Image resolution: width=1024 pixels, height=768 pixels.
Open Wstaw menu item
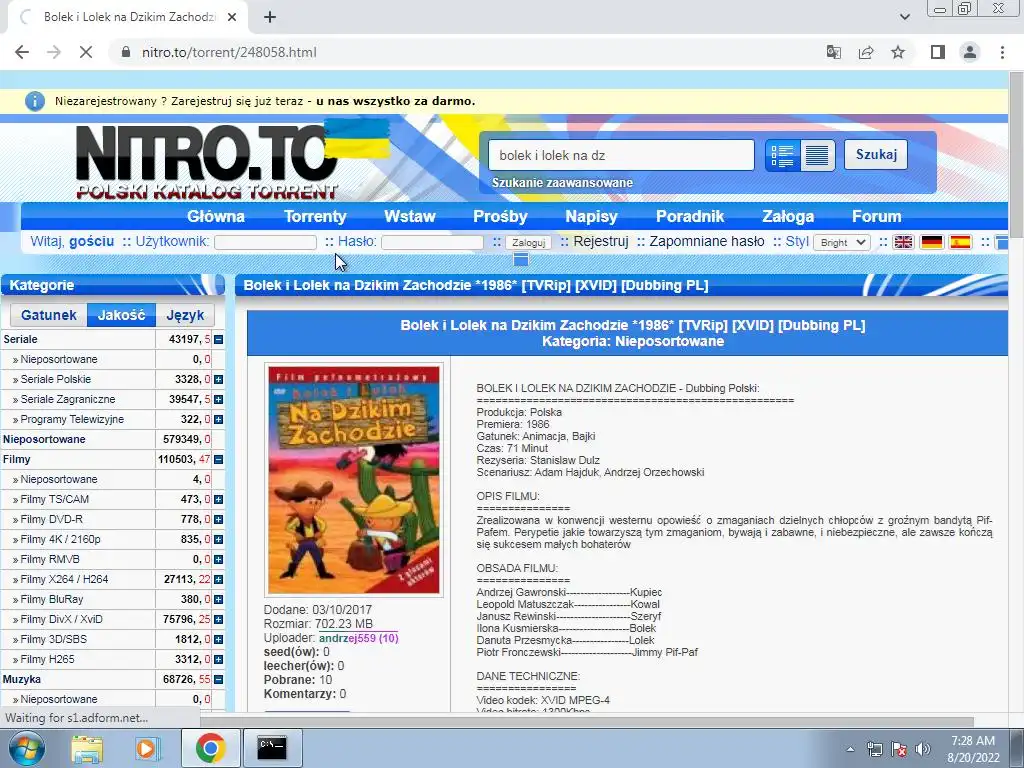pyautogui.click(x=409, y=216)
